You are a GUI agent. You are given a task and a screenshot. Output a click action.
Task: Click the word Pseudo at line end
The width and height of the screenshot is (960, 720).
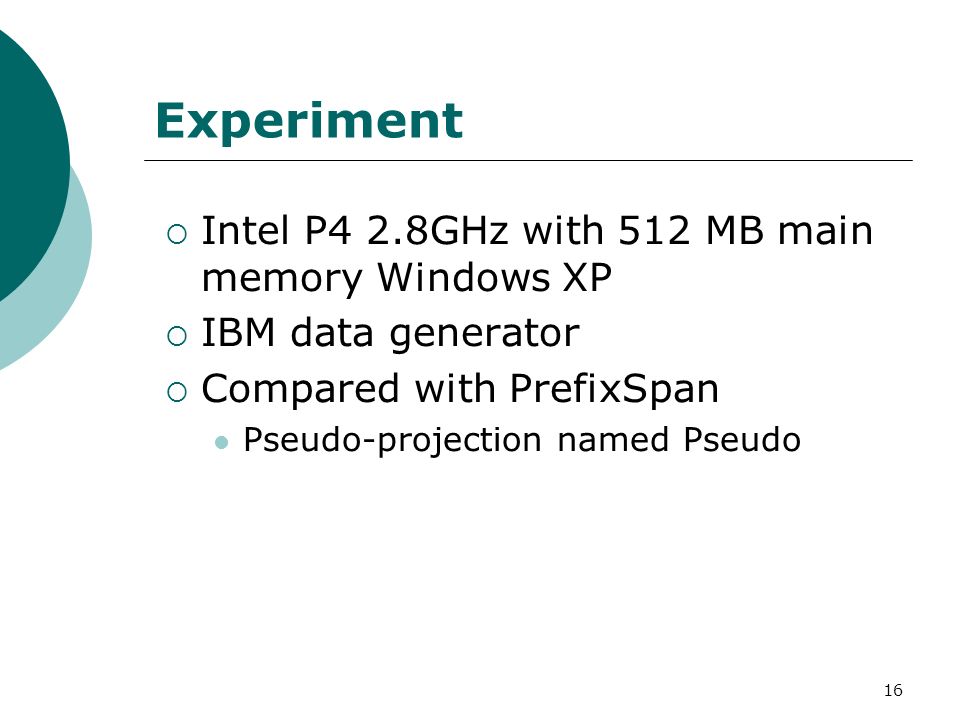point(742,439)
